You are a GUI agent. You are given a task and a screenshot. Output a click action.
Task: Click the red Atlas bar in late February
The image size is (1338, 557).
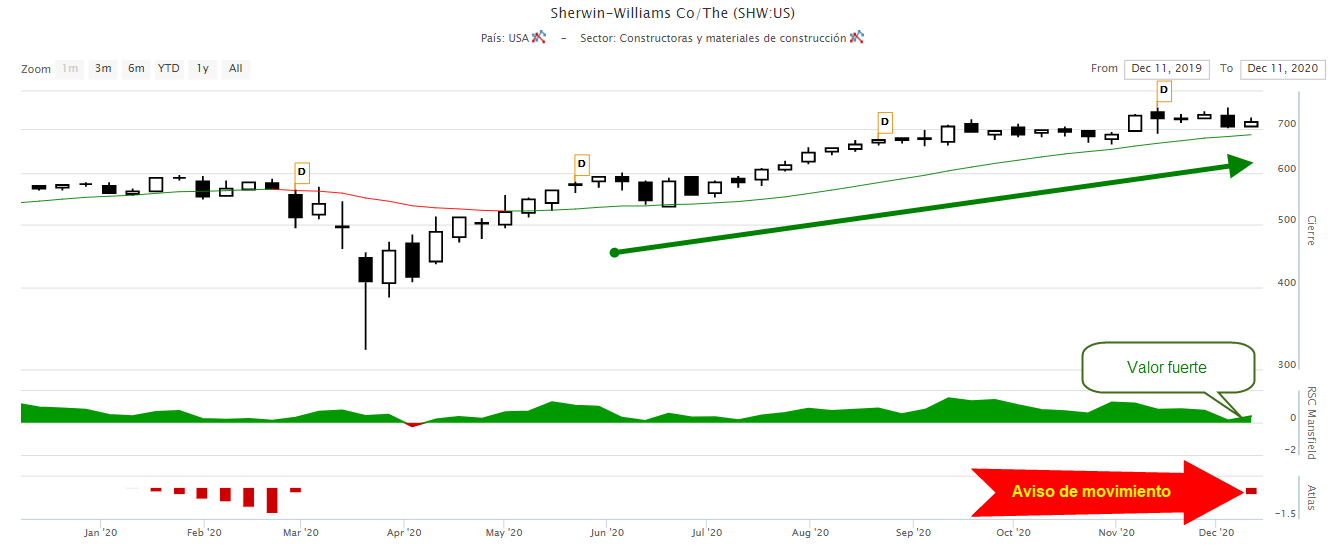272,500
